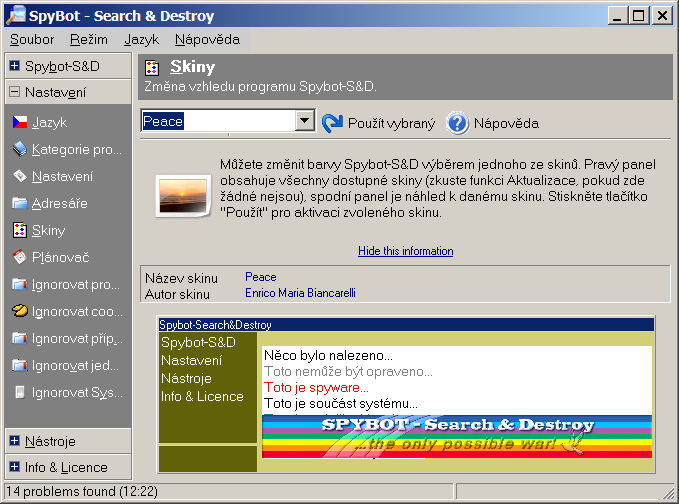Click the Ignorovat Sys... icon

19,392
